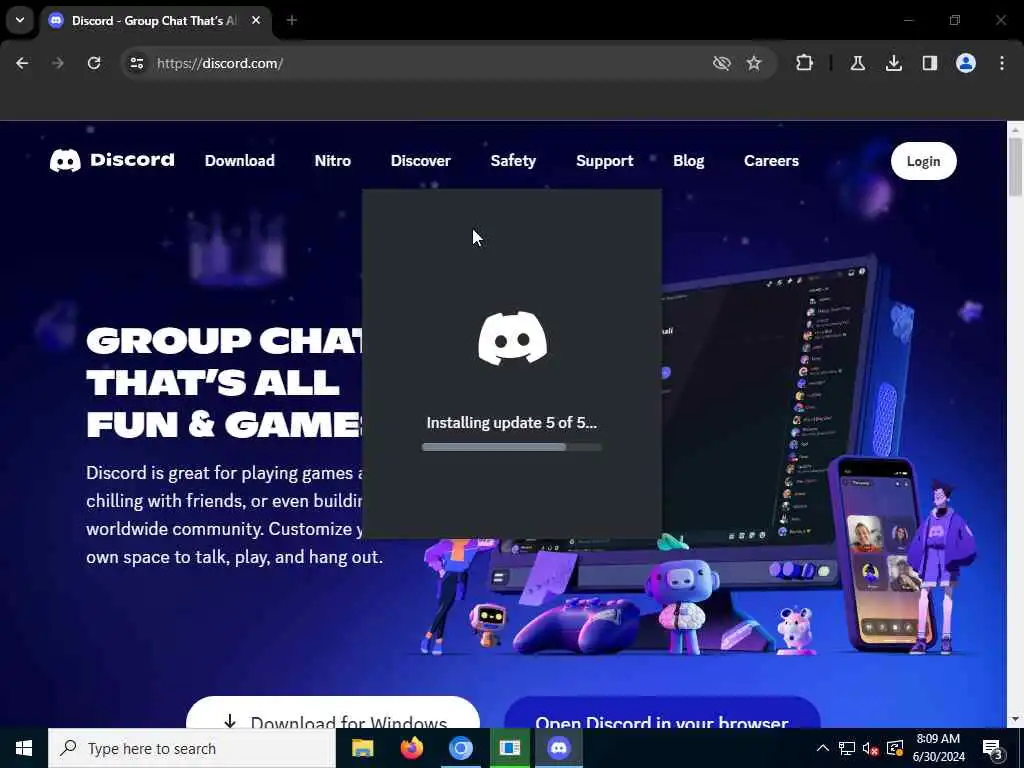Open the Safety page link
Image resolution: width=1024 pixels, height=768 pixels.
[513, 161]
